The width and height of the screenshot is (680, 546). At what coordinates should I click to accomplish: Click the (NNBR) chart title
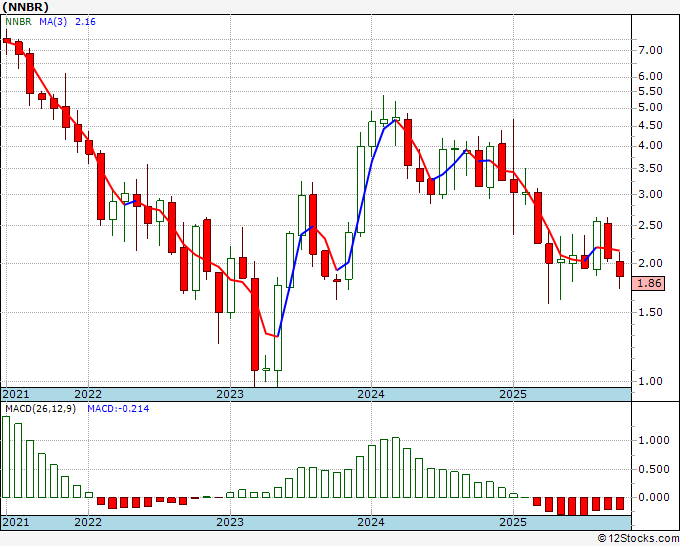26,7
